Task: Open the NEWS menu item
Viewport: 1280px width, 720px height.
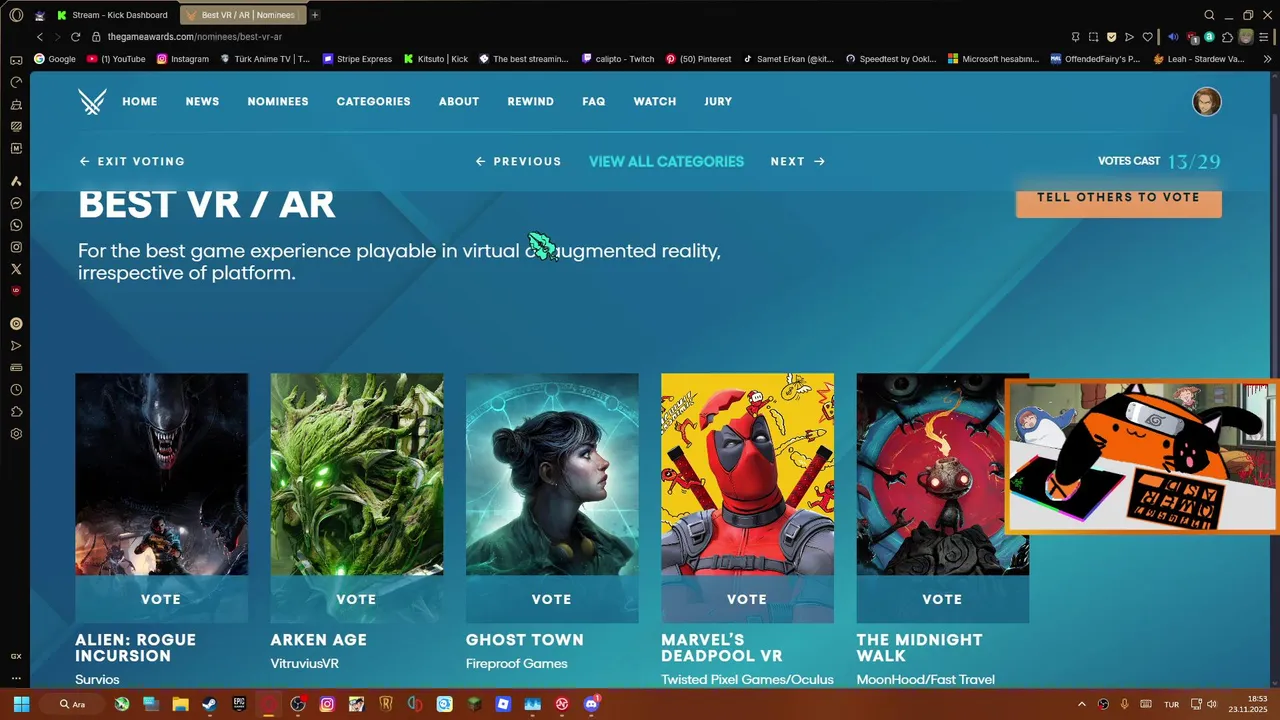Action: tap(202, 102)
